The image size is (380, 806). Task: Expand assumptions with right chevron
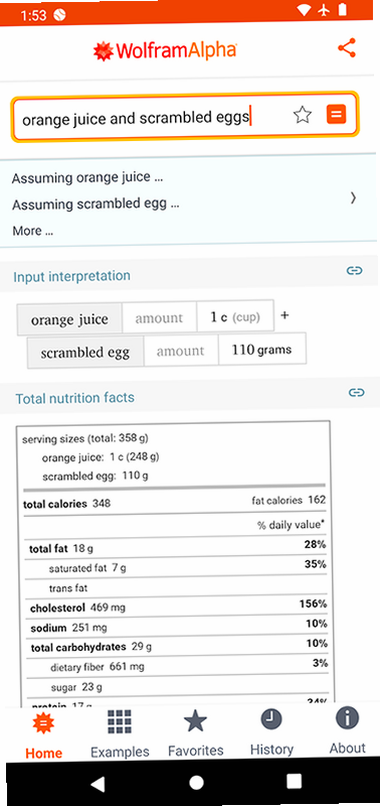click(353, 198)
